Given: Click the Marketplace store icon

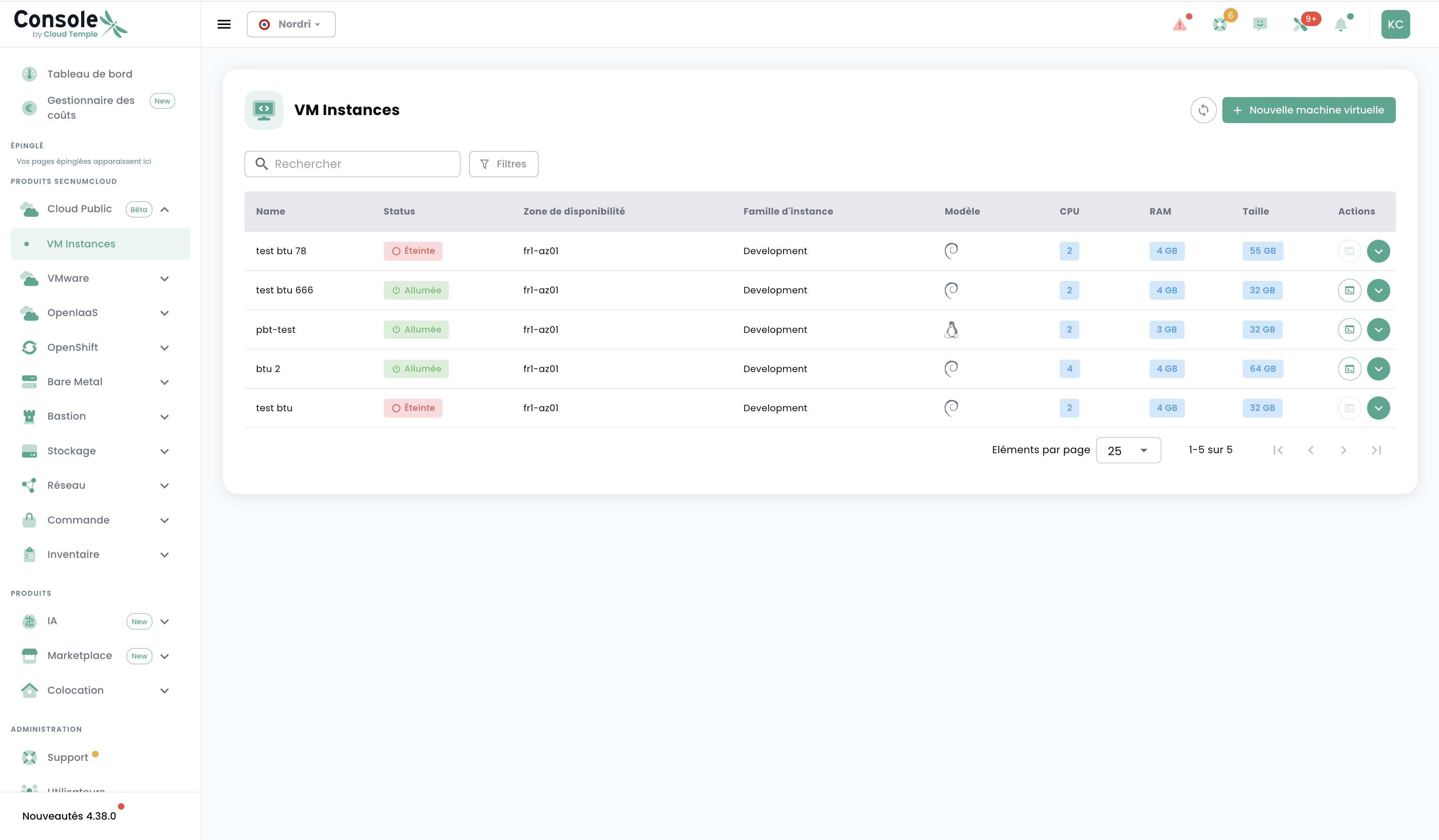Looking at the screenshot, I should (x=29, y=655).
